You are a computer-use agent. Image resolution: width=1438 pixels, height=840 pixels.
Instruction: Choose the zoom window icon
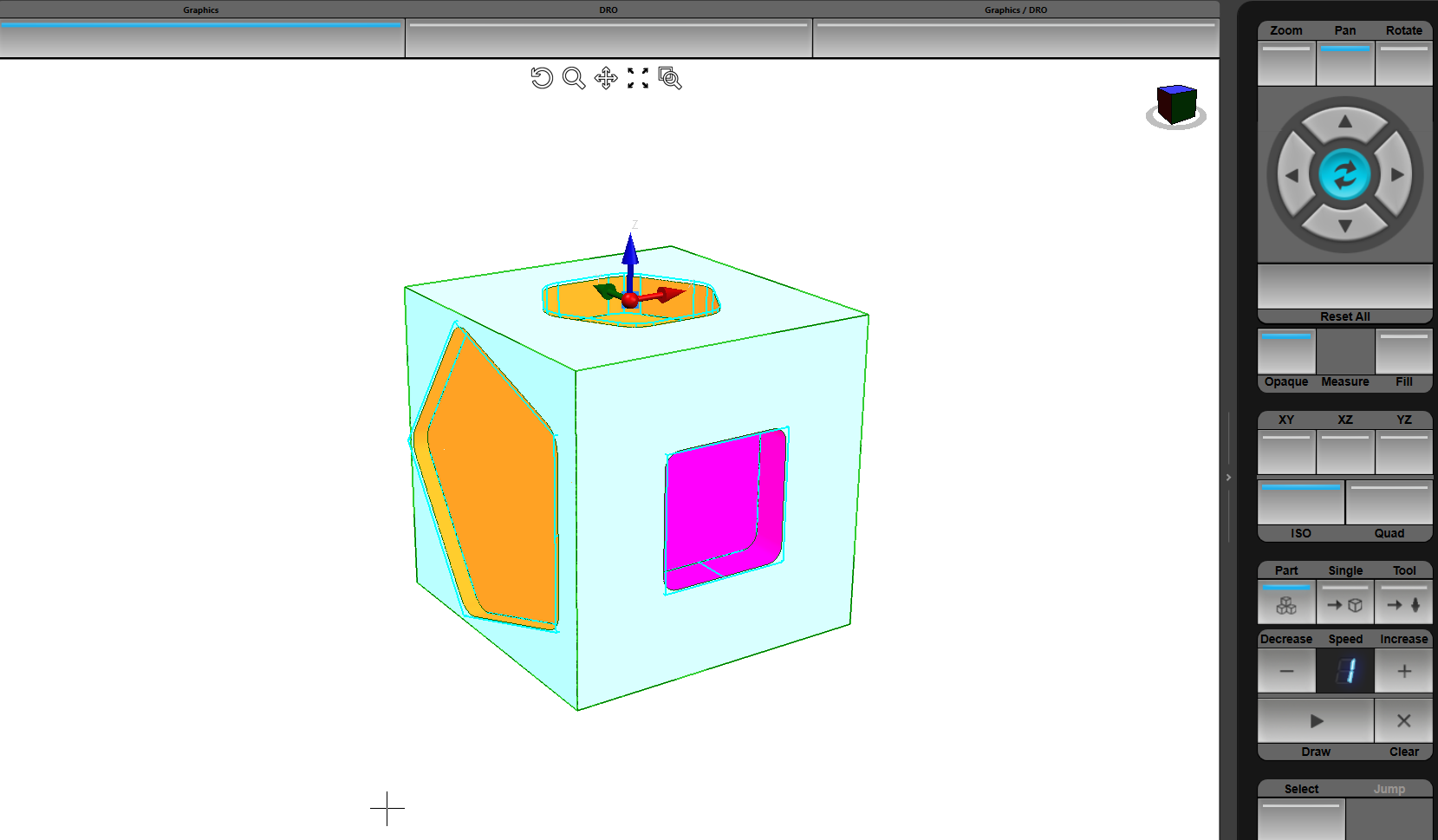pos(670,78)
